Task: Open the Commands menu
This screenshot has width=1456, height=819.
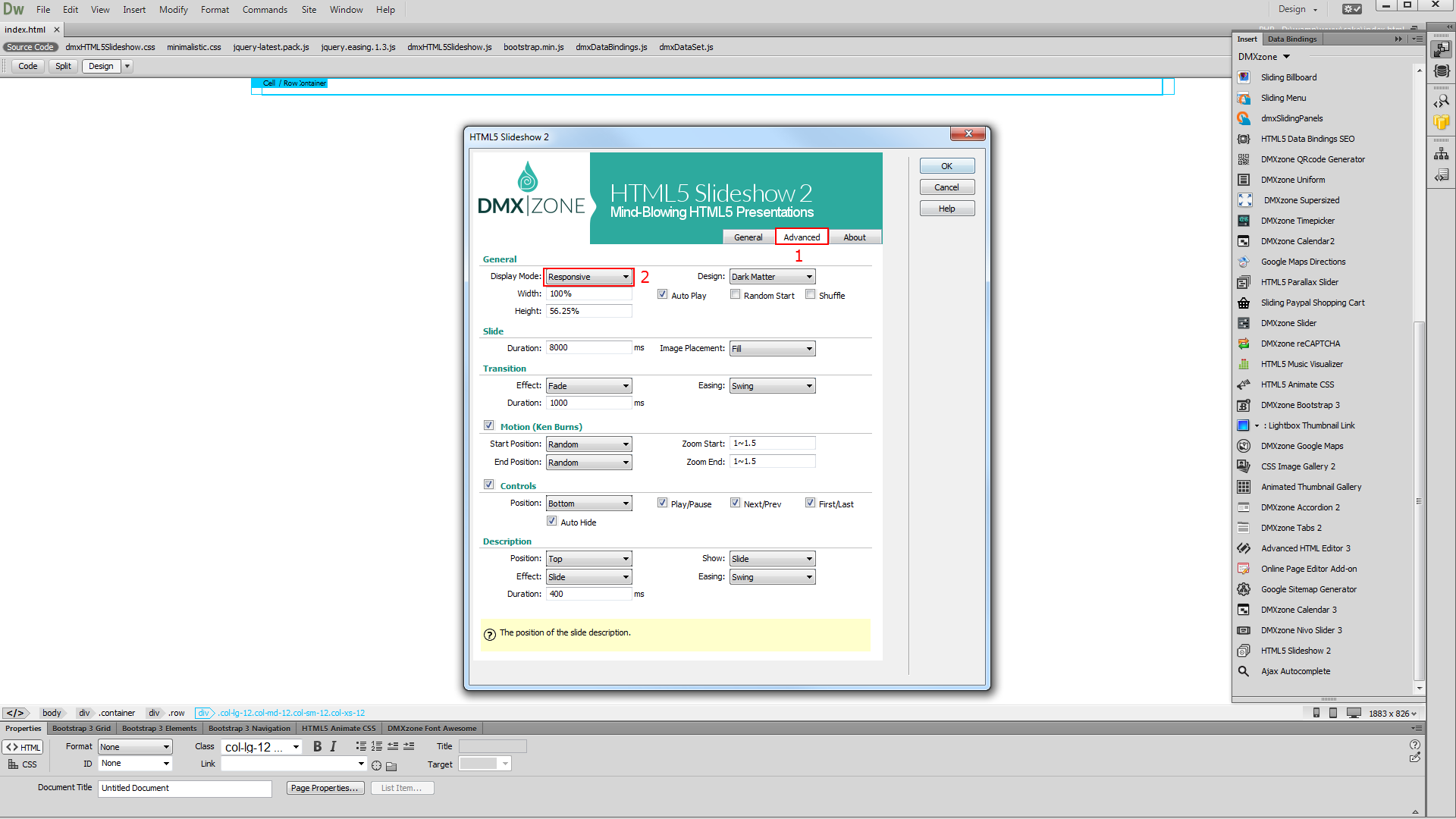Action: click(x=265, y=10)
